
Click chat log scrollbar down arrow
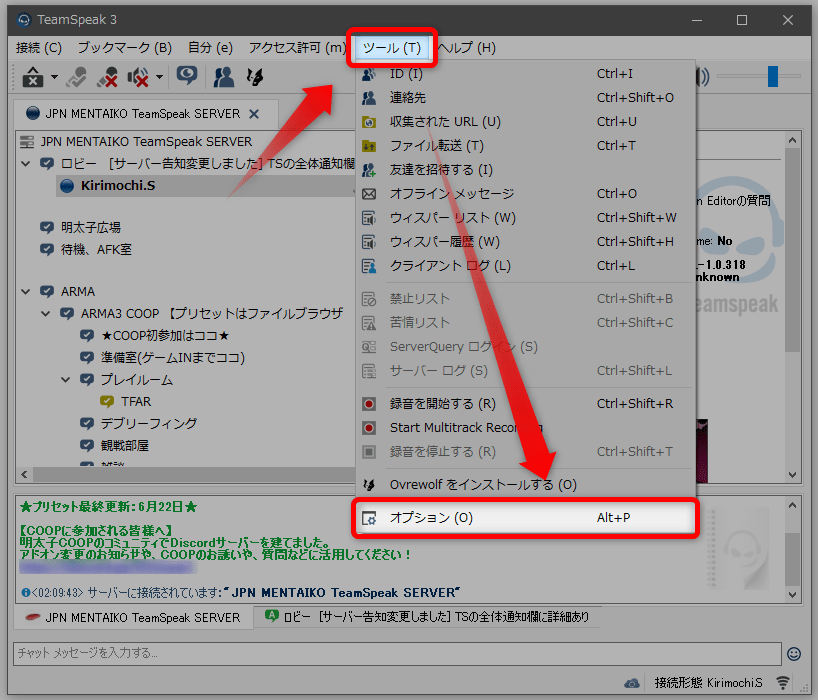(x=792, y=595)
